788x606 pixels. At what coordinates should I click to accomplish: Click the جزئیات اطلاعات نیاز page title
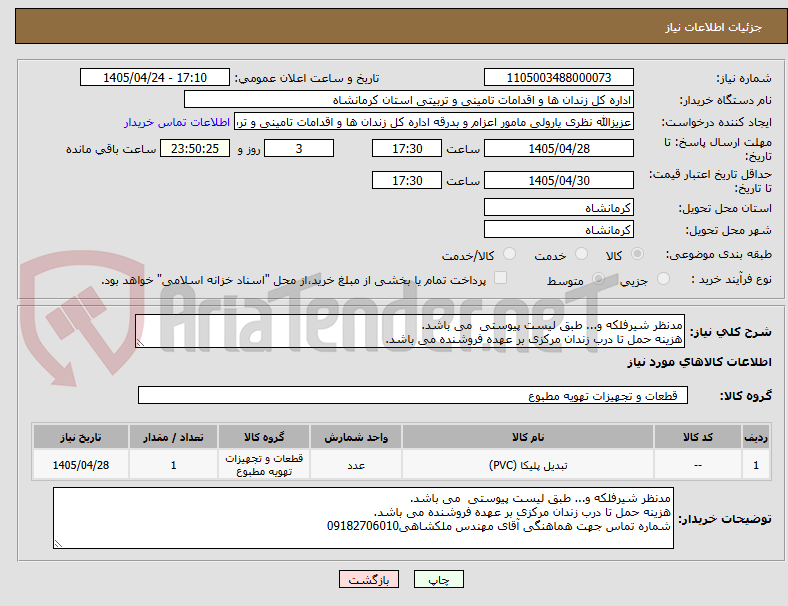pos(714,27)
